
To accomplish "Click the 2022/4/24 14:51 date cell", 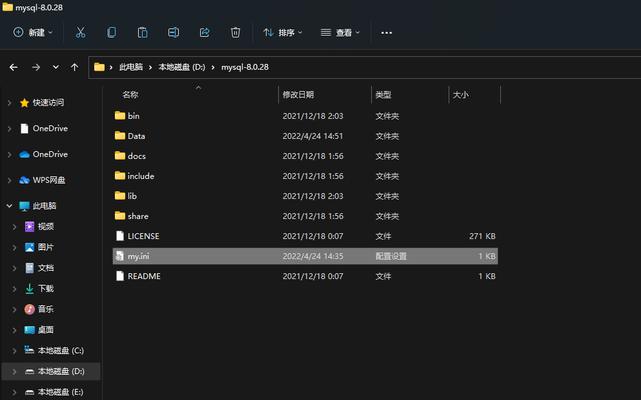I will [x=313, y=136].
